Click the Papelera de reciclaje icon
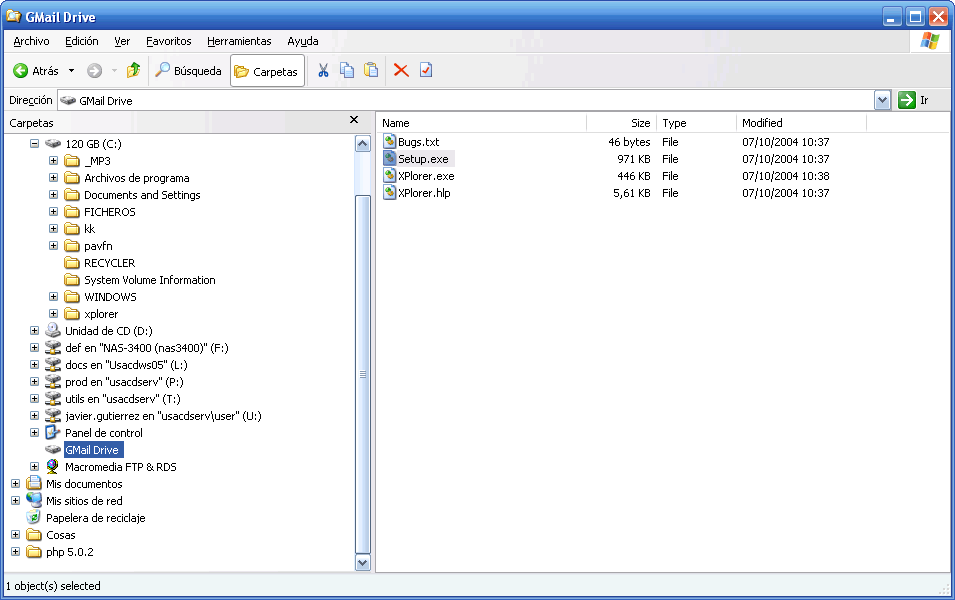Viewport: 955px width, 600px height. tap(34, 518)
